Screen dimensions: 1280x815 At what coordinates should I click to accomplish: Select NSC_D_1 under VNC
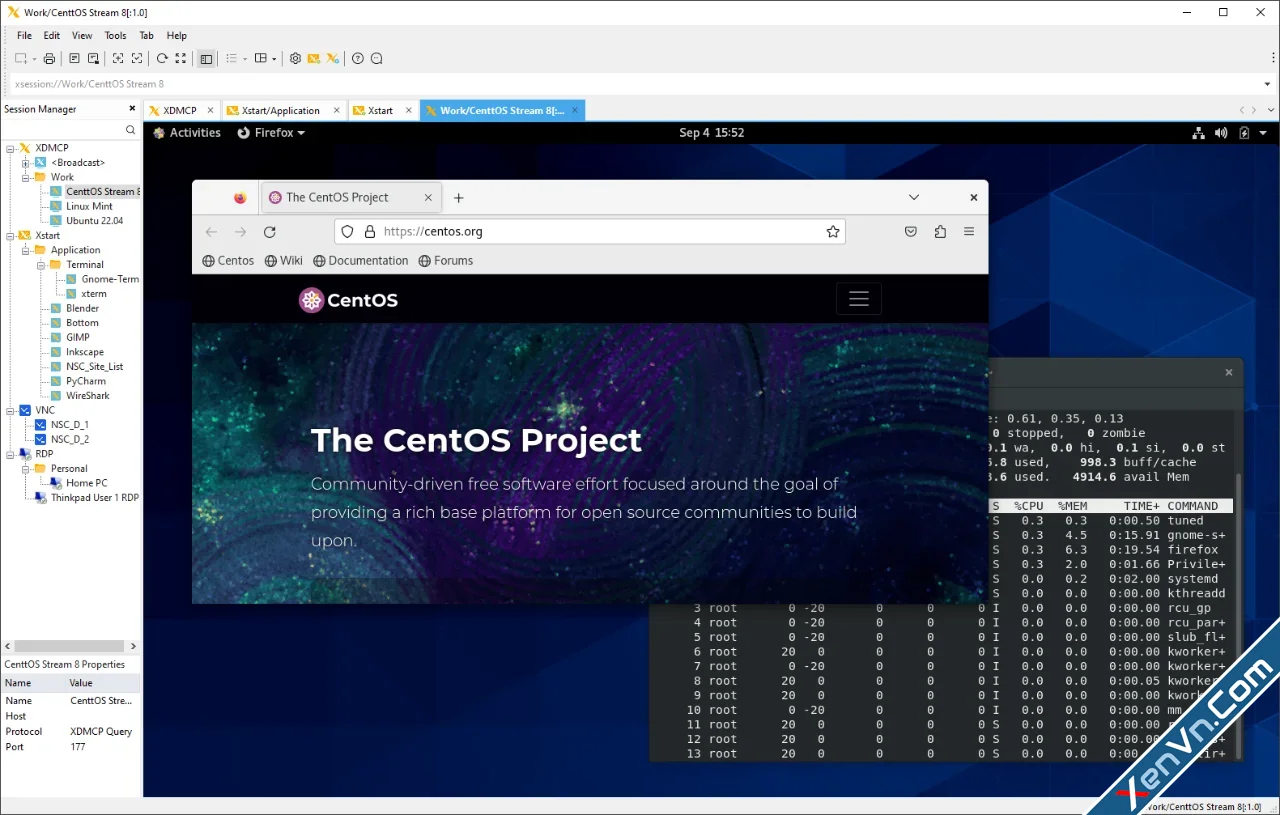[x=70, y=424]
